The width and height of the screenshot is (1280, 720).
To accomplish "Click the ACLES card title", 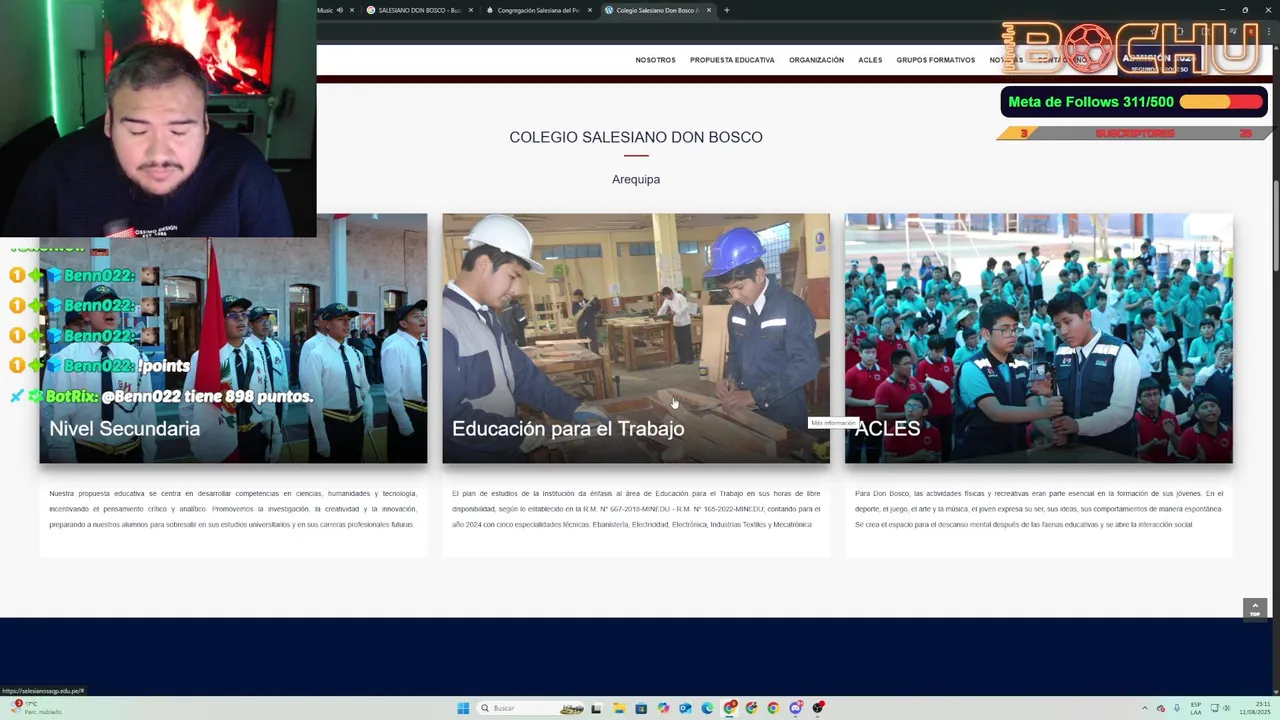I will click(887, 428).
